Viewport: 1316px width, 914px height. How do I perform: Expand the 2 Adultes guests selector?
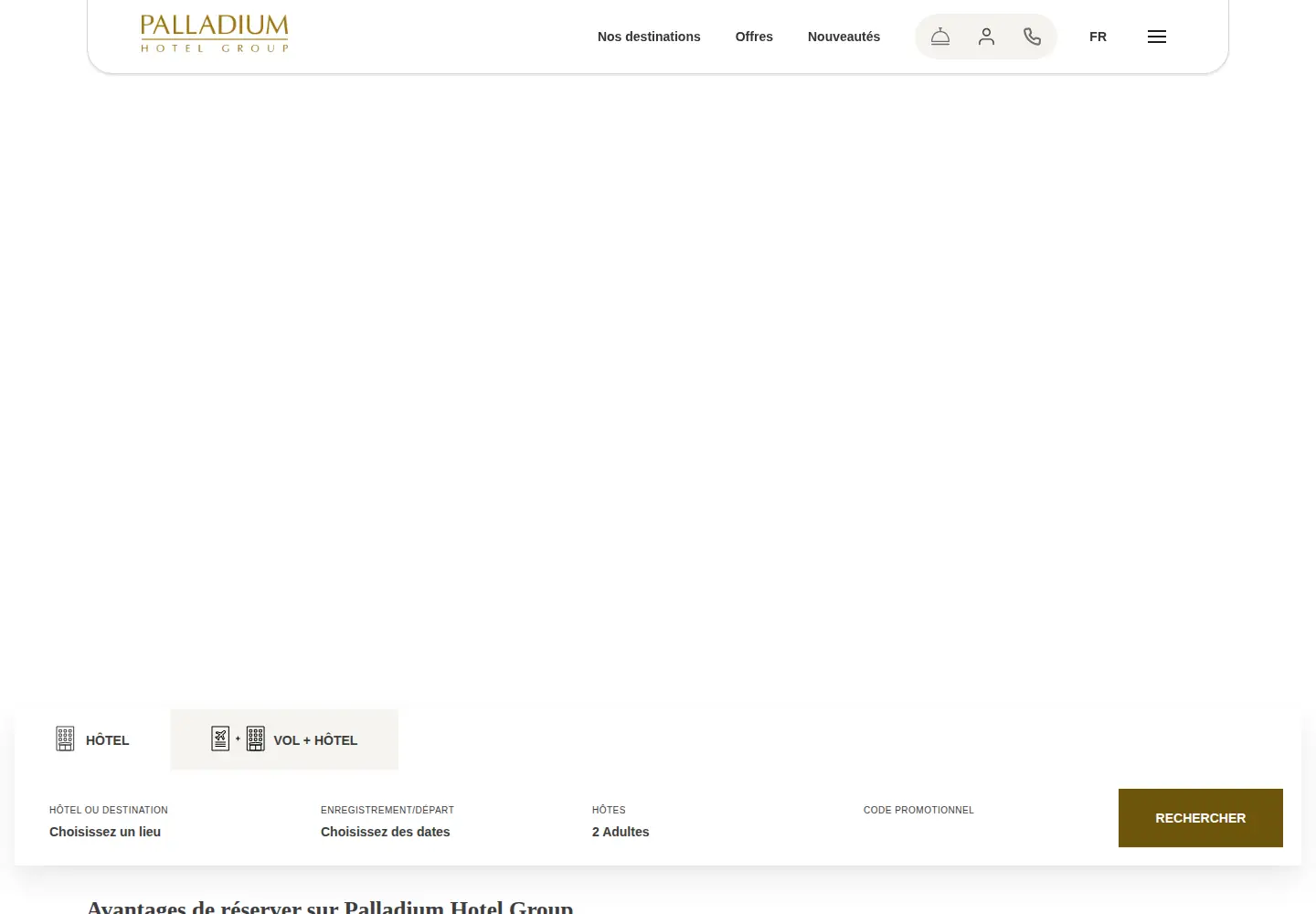click(x=621, y=832)
